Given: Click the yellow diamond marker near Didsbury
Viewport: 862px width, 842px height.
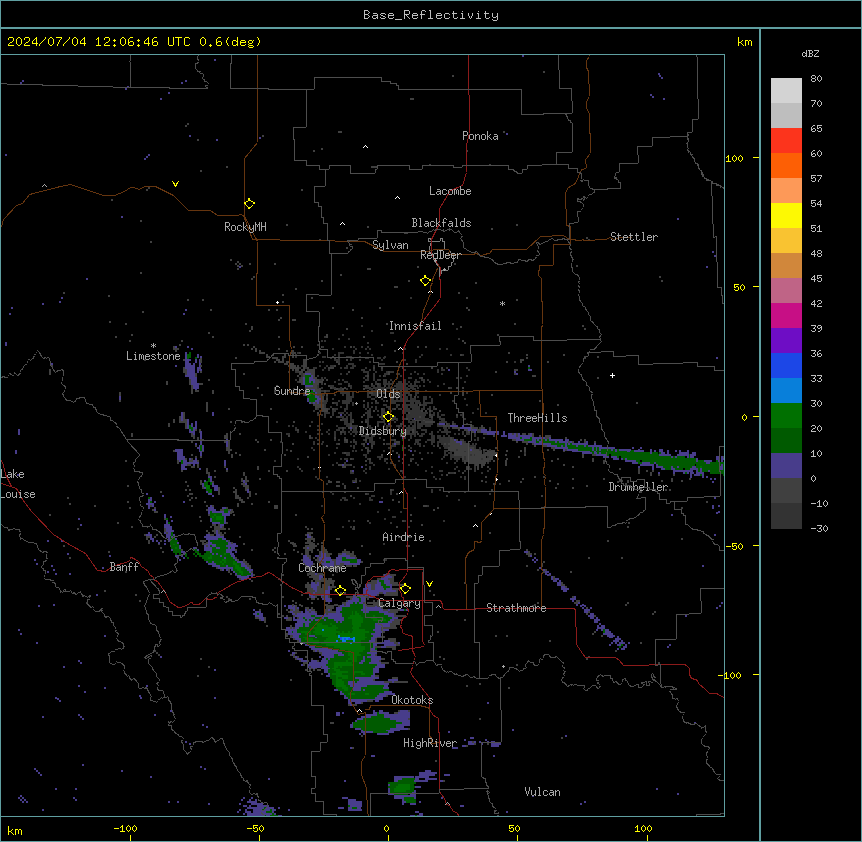Looking at the screenshot, I should (388, 417).
